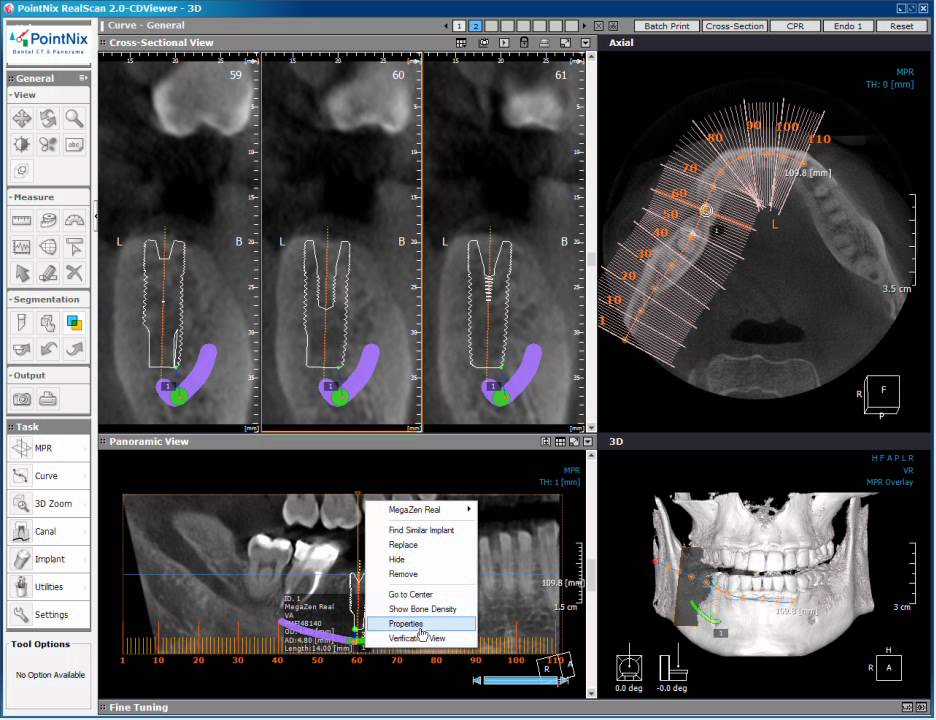936x720 pixels.
Task: Click the play button in Cross-Sectional header
Action: (504, 43)
